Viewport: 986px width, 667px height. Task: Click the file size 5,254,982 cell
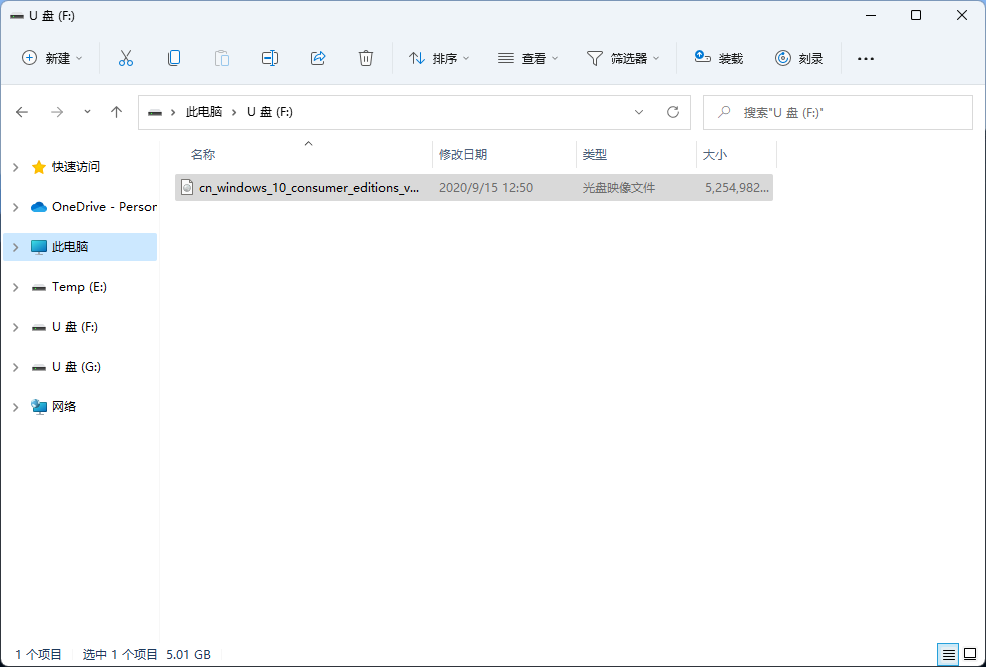pyautogui.click(x=737, y=187)
